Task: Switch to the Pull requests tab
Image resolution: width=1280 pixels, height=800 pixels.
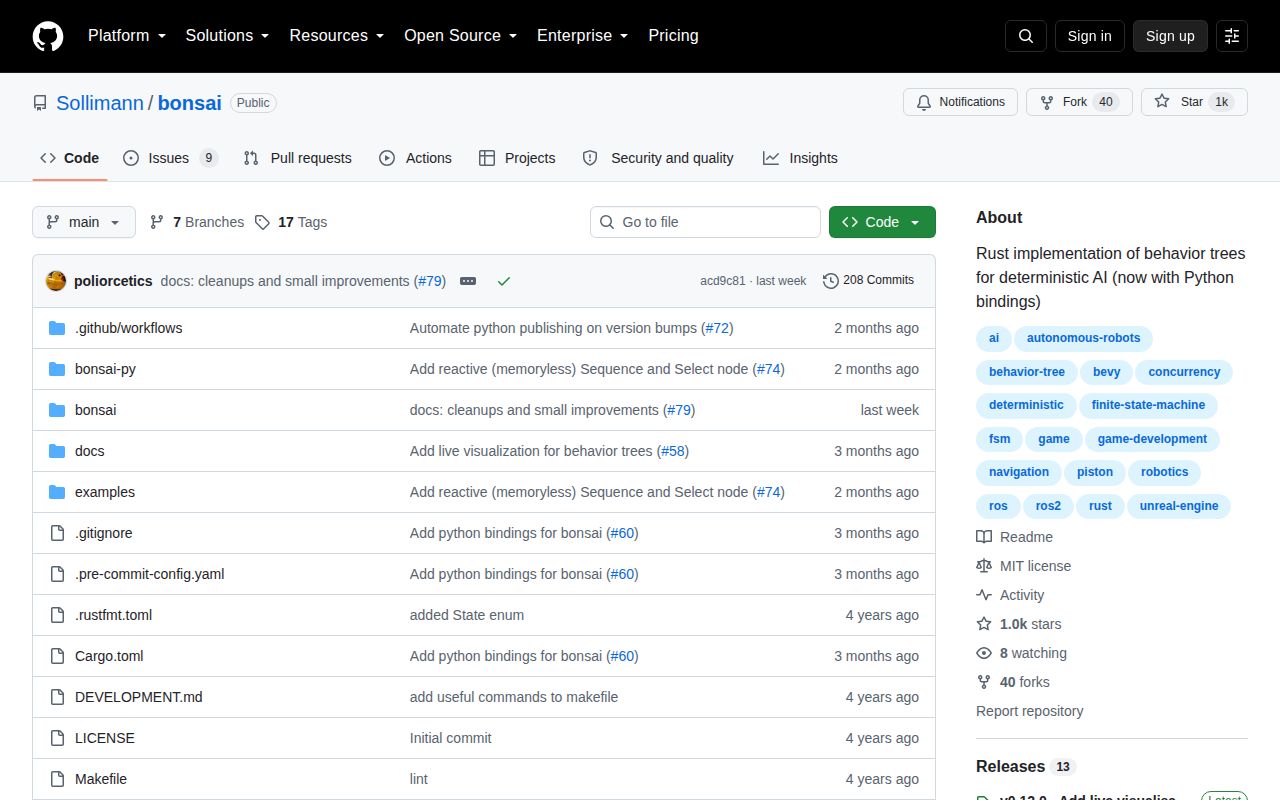Action: point(297,158)
